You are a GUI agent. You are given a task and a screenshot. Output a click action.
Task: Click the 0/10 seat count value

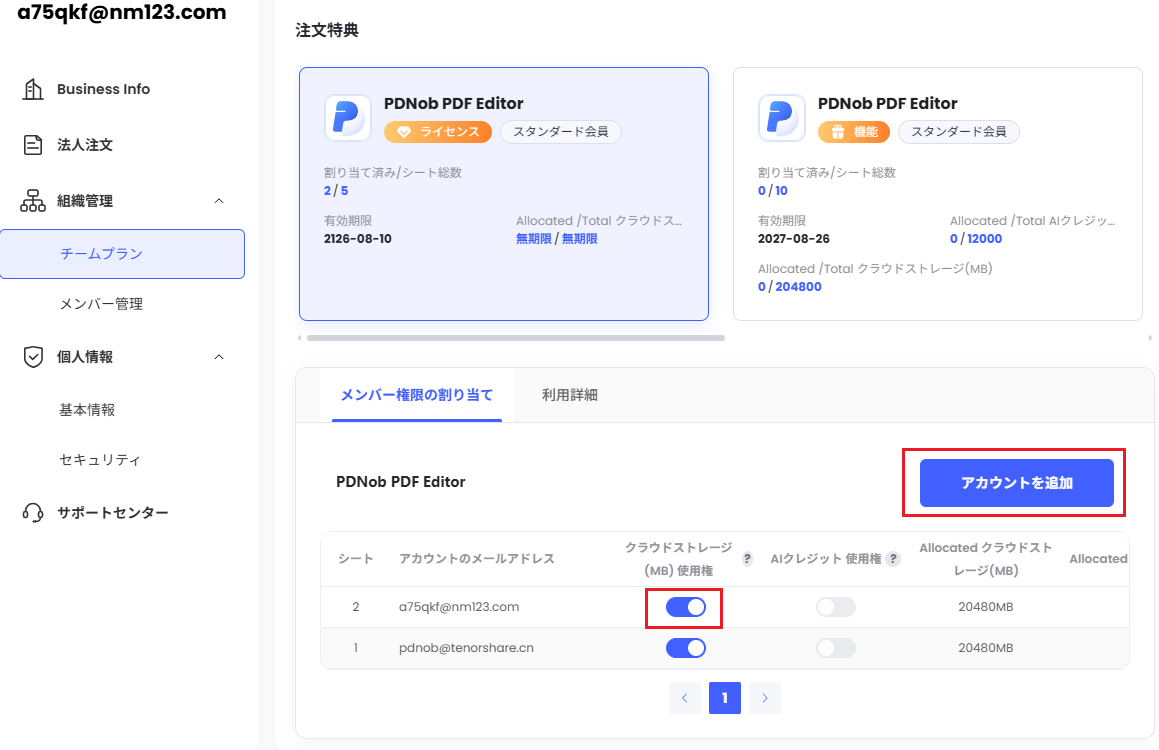772,191
